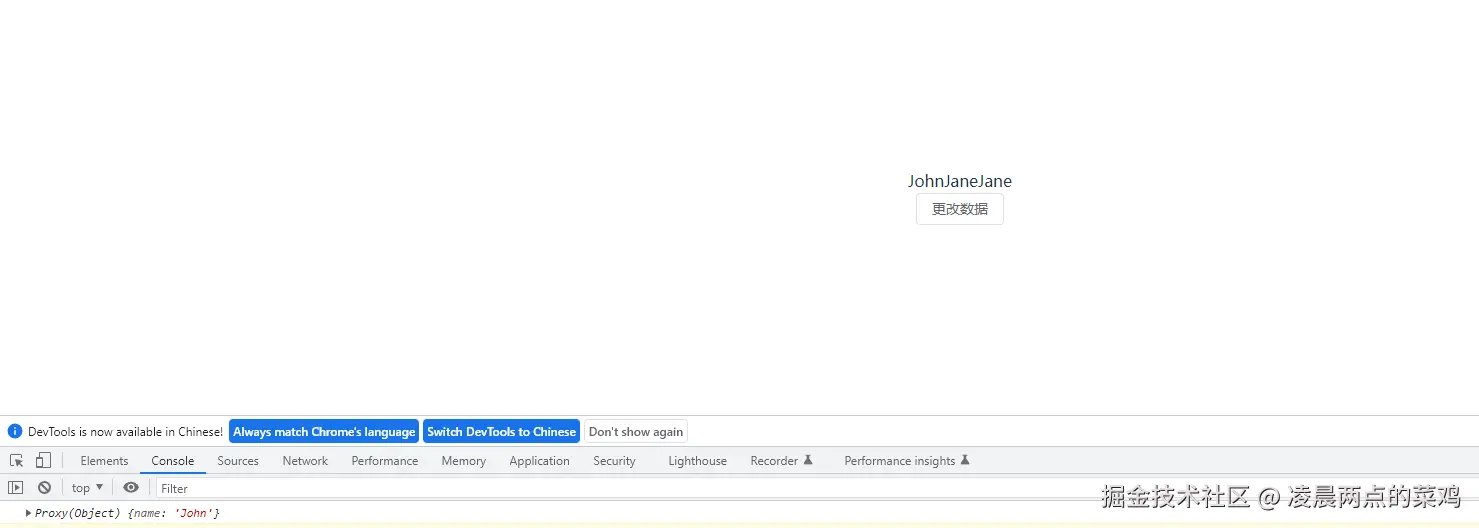Switch to the Console tab
This screenshot has height=528, width=1479.
point(173,461)
